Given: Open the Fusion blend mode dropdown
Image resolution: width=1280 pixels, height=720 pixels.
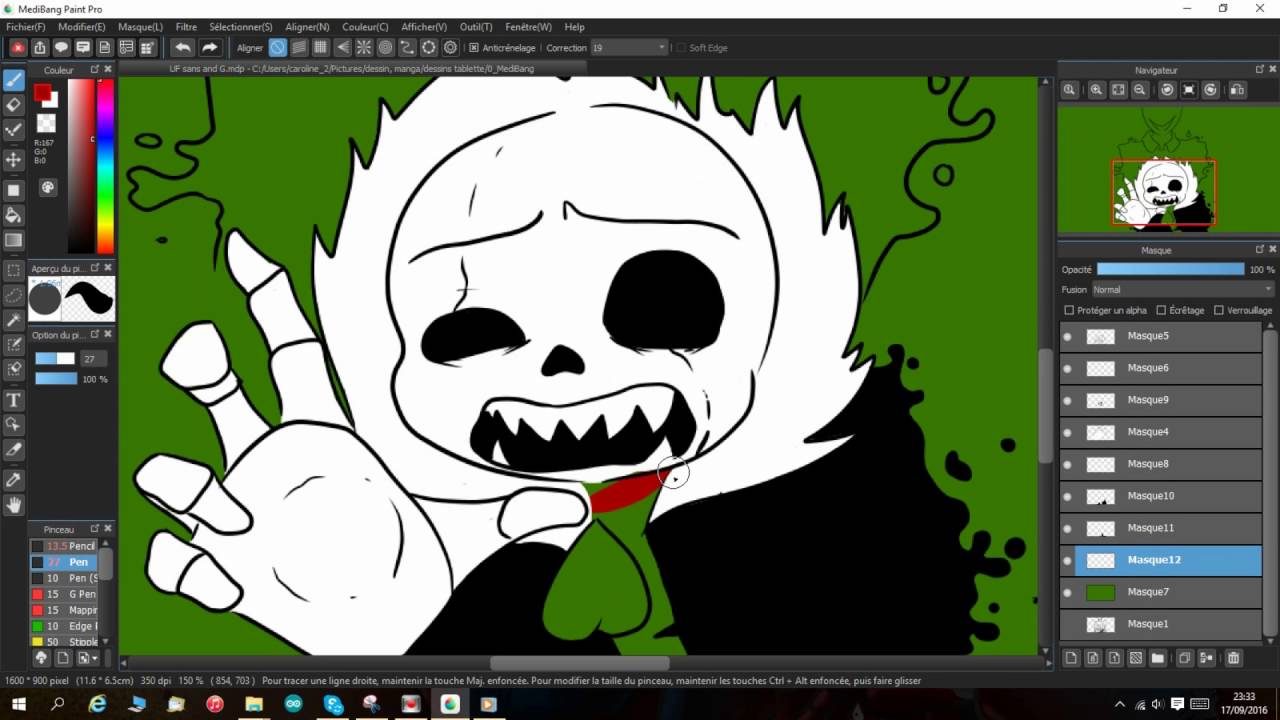Looking at the screenshot, I should coord(1182,290).
